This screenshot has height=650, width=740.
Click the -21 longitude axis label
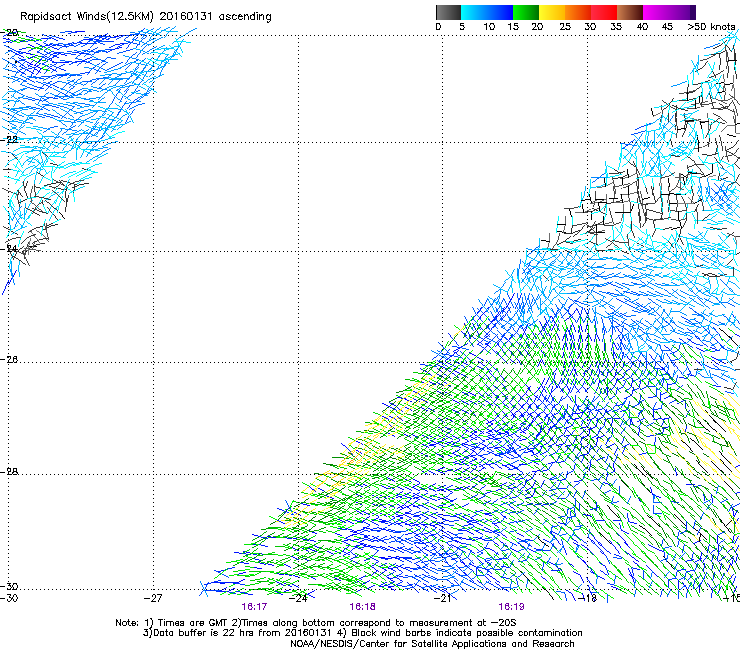pos(443,598)
